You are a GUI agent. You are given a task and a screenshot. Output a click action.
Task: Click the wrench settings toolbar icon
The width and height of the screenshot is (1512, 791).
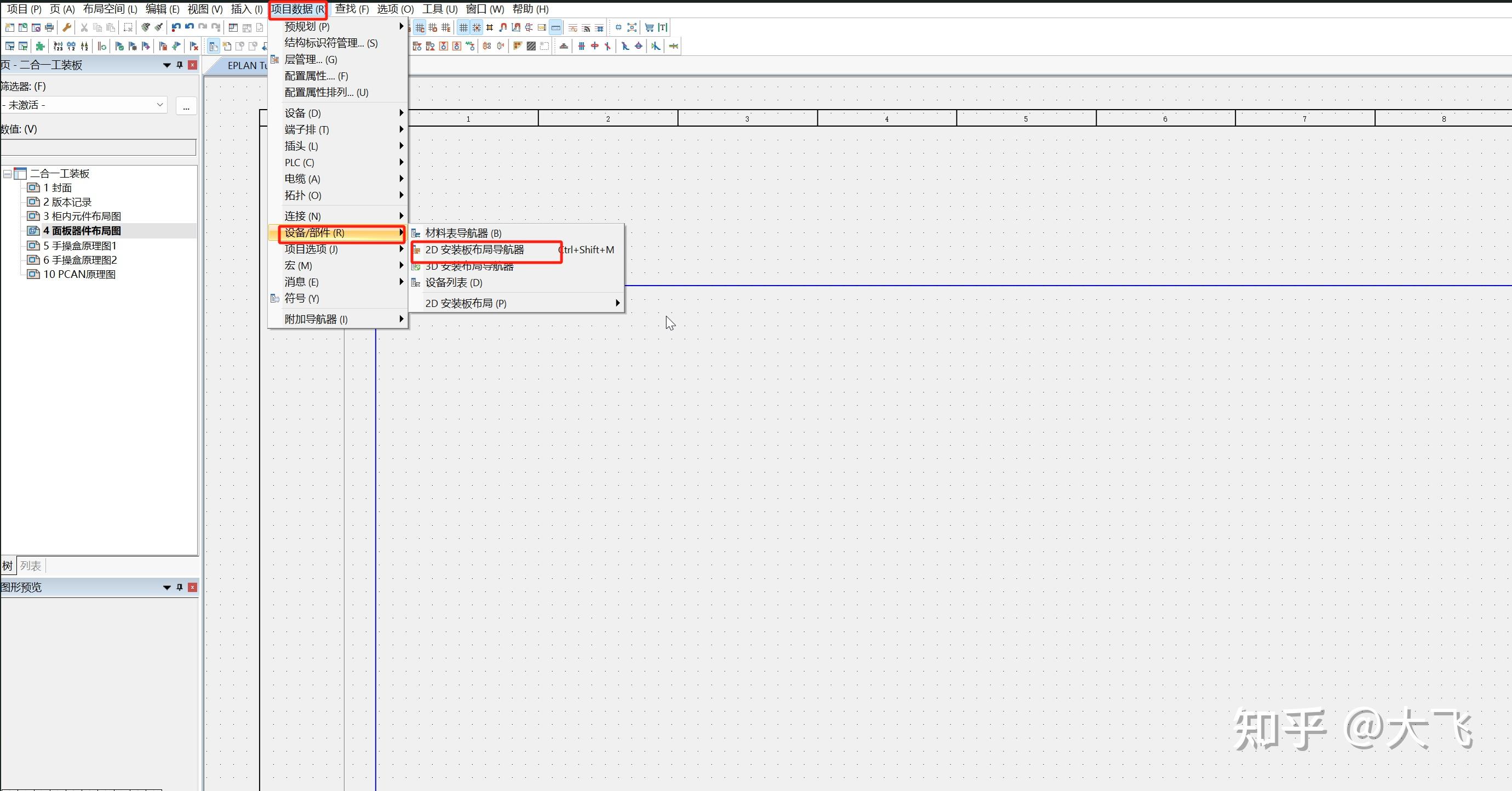pyautogui.click(x=67, y=27)
